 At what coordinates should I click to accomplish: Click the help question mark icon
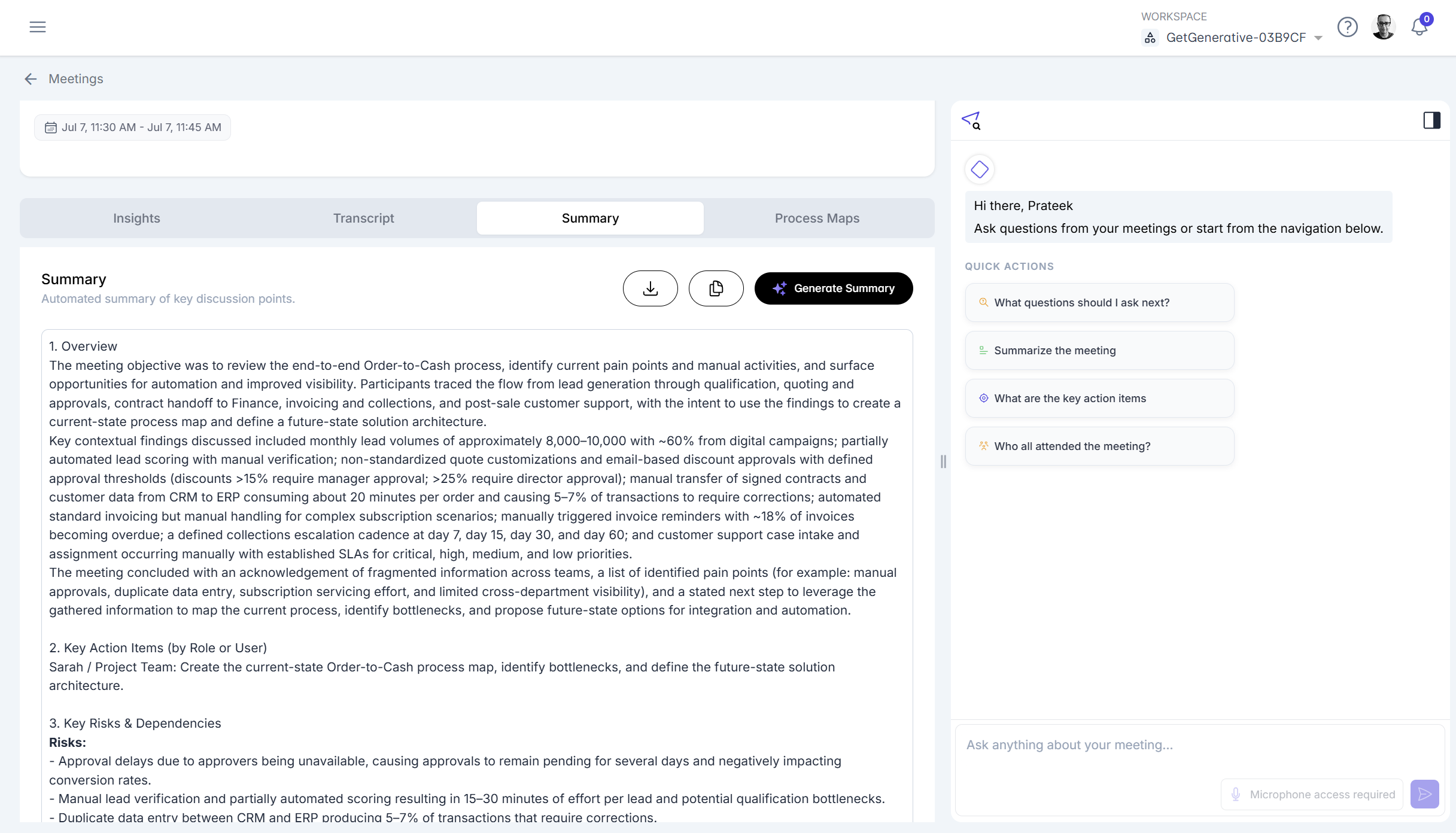coord(1347,27)
